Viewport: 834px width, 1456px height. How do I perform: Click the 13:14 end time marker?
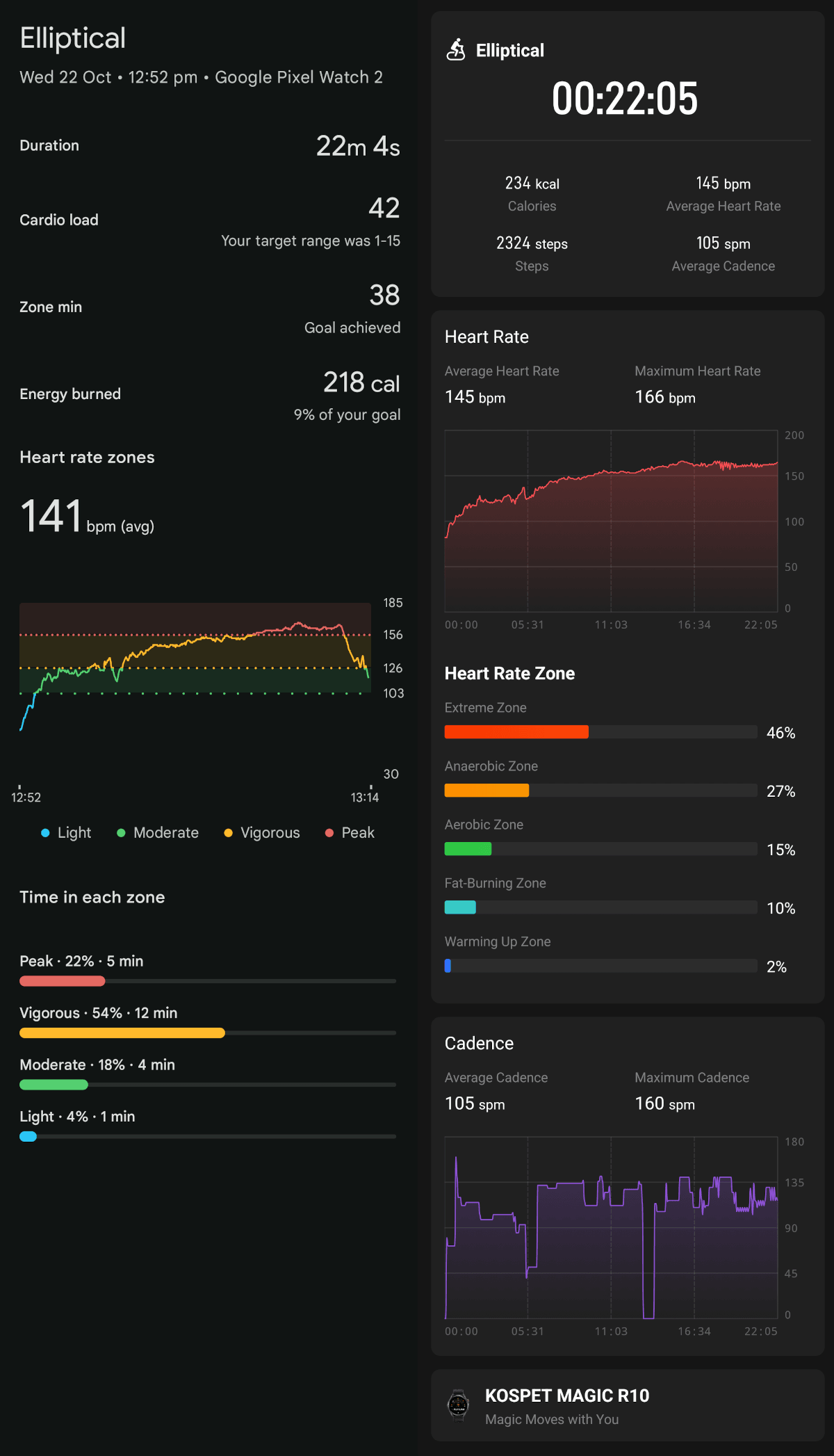coord(365,797)
